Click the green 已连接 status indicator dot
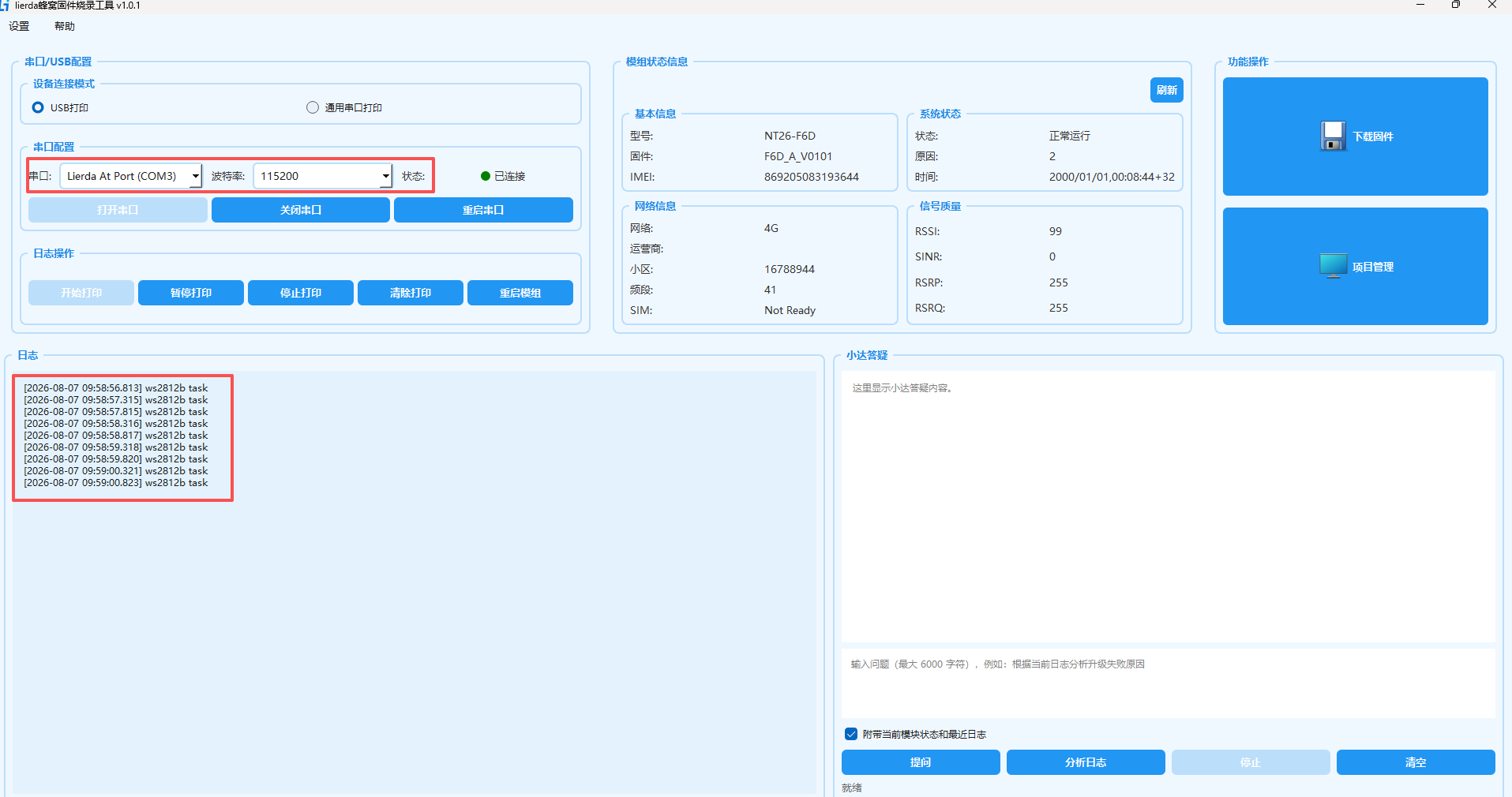This screenshot has width=1512, height=797. [486, 176]
